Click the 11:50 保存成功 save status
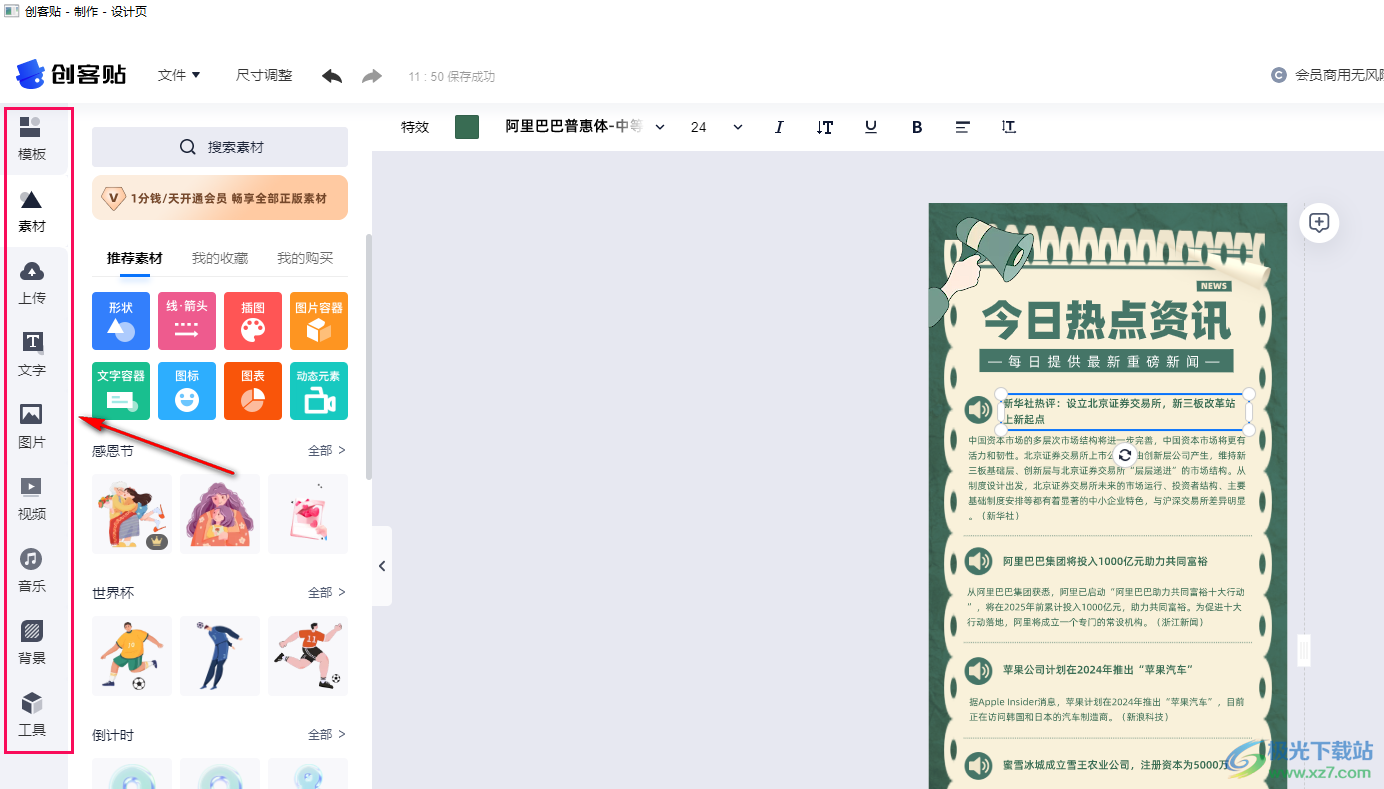This screenshot has width=1384, height=789. pos(451,76)
